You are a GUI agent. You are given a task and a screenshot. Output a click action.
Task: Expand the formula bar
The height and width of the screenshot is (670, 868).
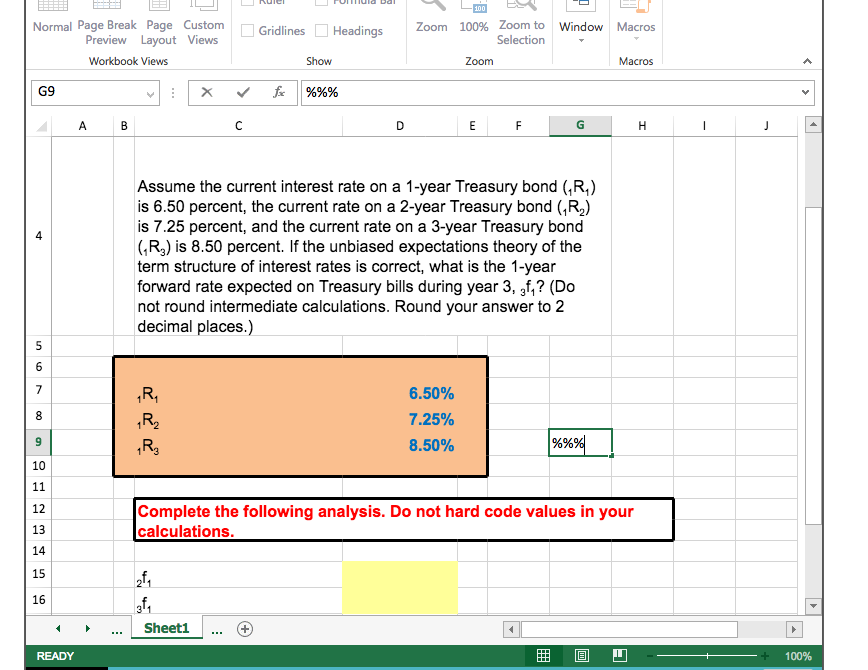pos(805,92)
